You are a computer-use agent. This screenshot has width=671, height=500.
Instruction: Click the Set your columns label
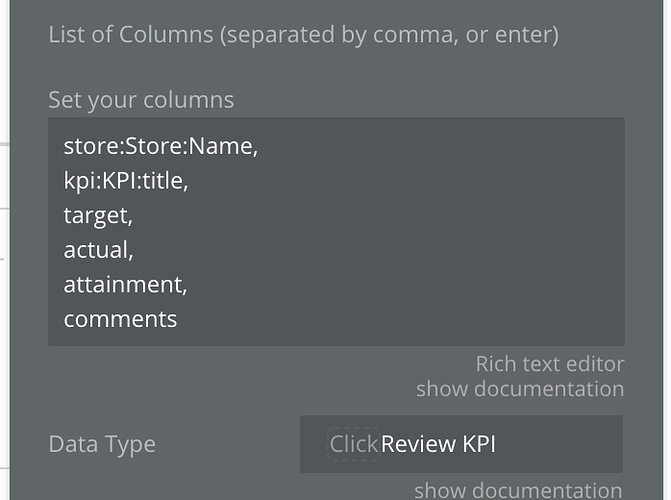141,100
